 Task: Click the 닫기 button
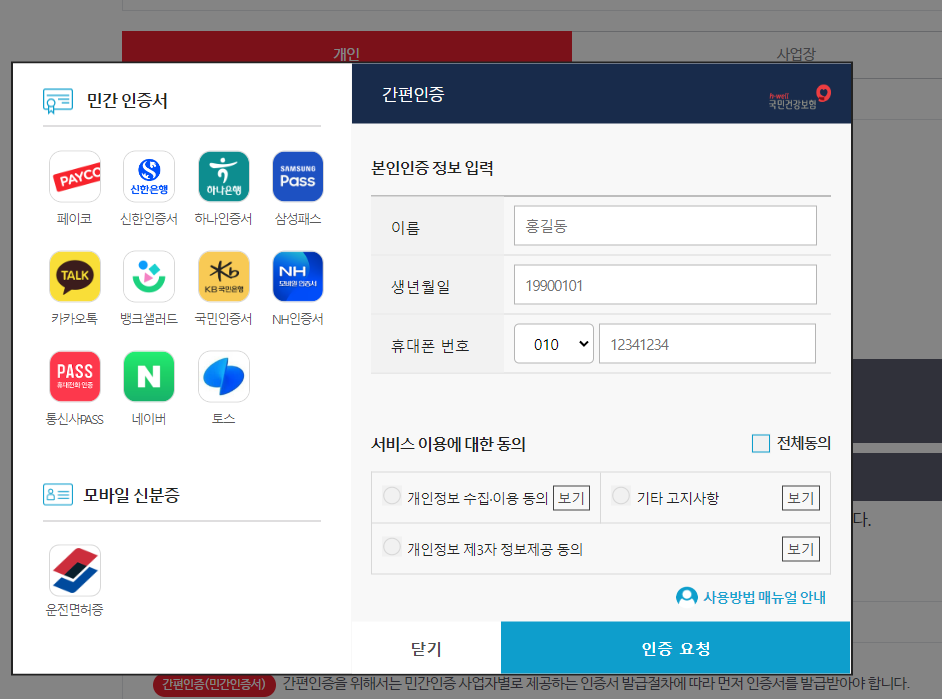coord(426,649)
